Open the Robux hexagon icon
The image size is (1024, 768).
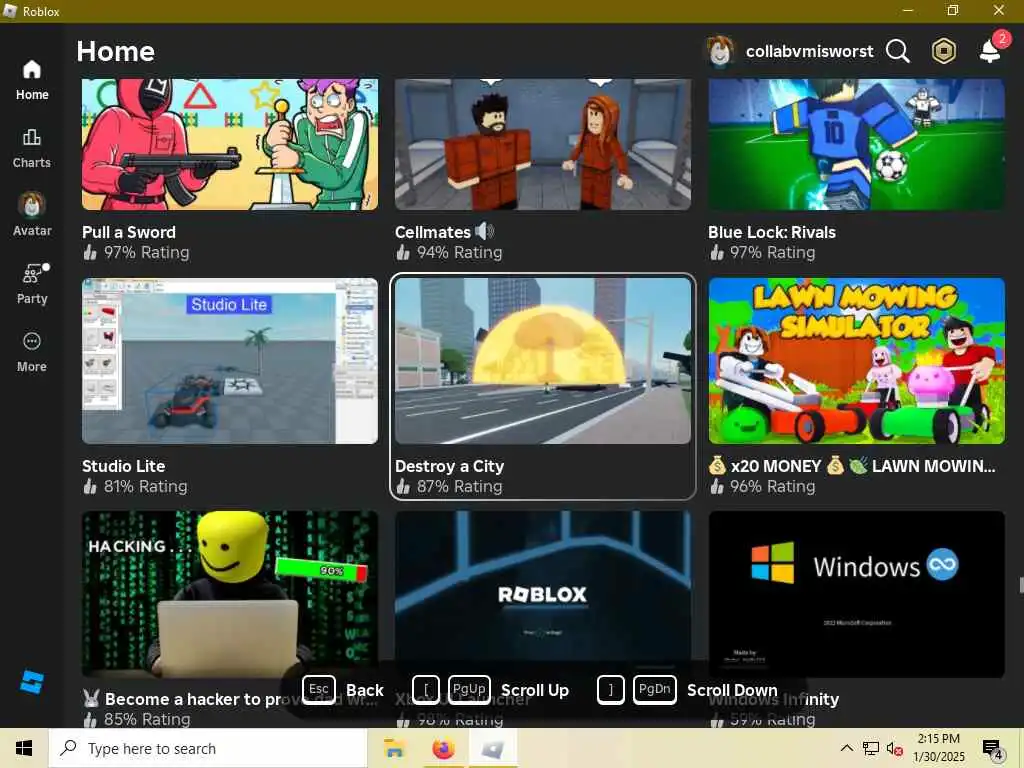(x=943, y=51)
